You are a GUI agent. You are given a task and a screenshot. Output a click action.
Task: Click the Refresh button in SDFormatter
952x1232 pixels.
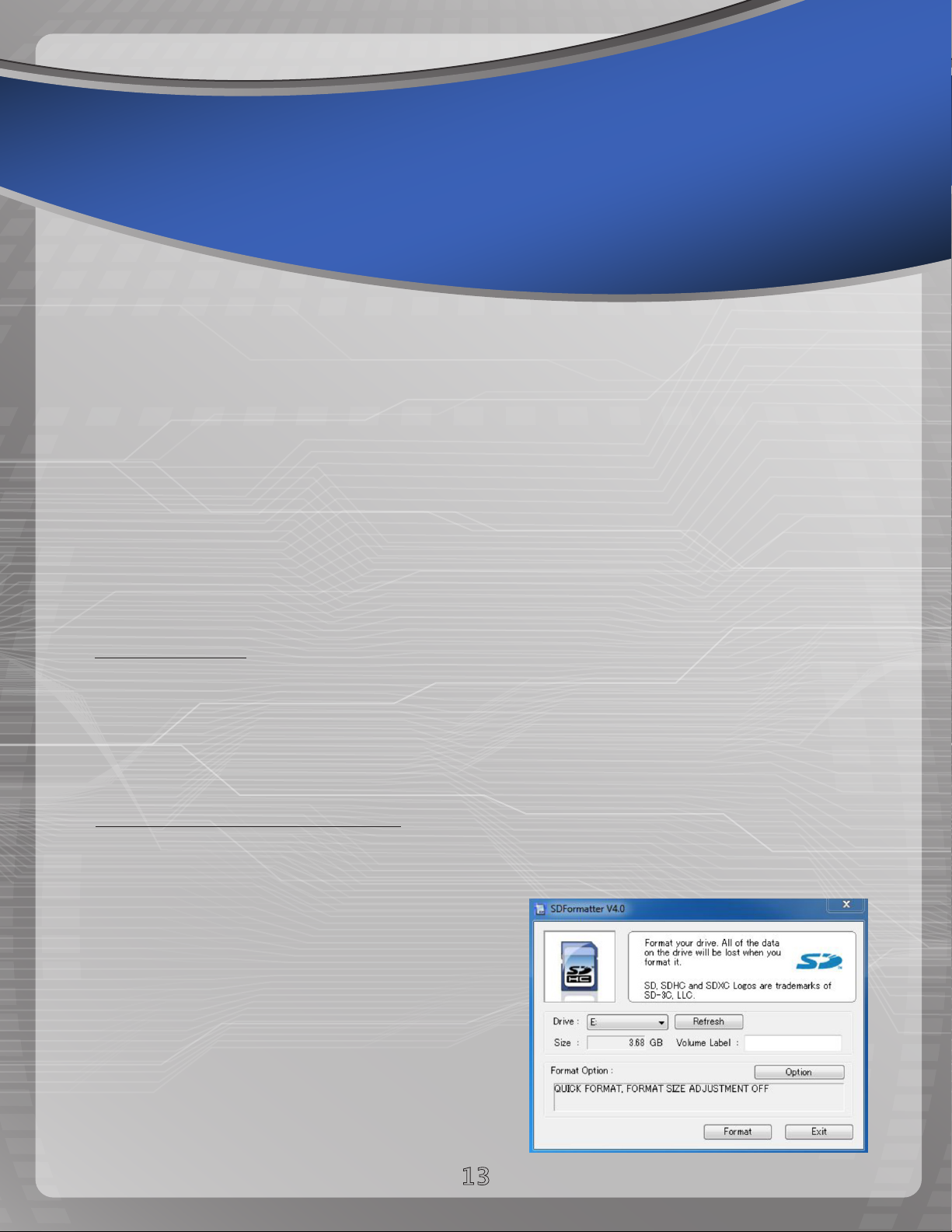[x=709, y=1021]
